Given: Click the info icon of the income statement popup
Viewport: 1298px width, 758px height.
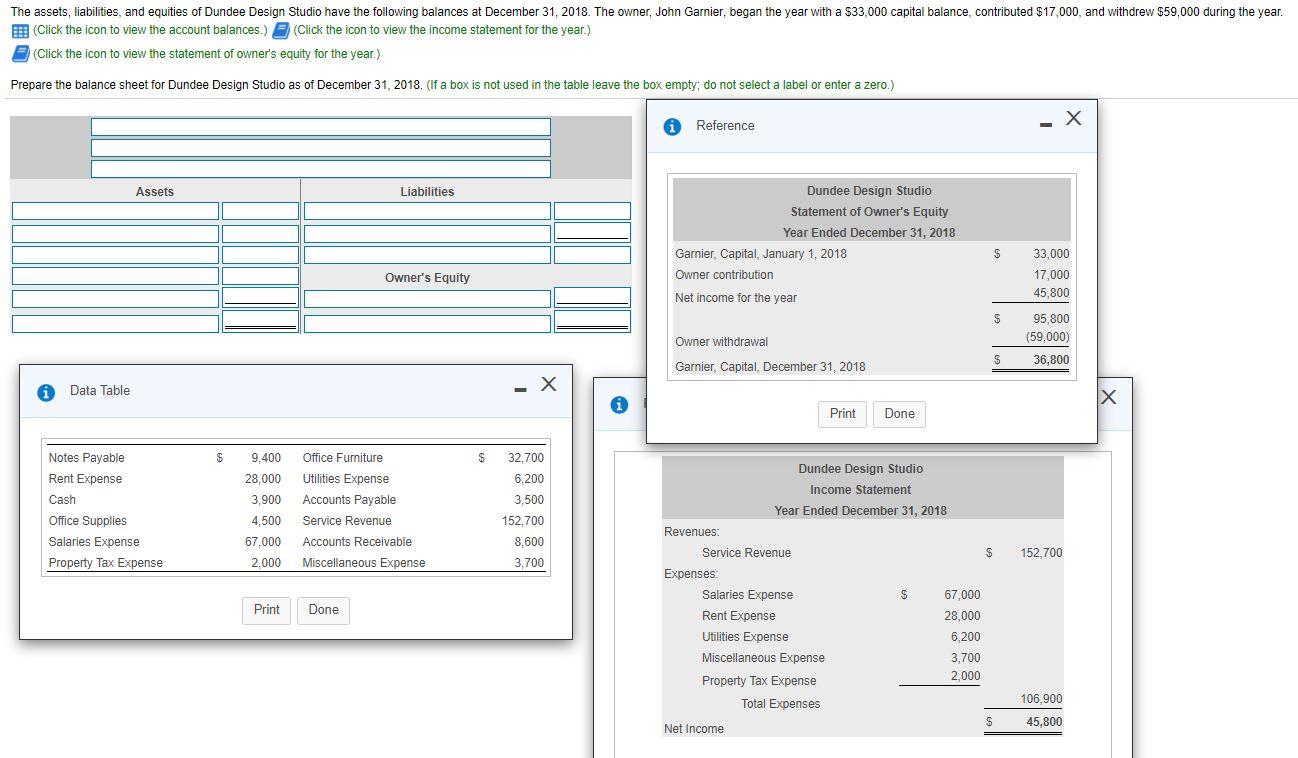Looking at the screenshot, I should [x=620, y=404].
